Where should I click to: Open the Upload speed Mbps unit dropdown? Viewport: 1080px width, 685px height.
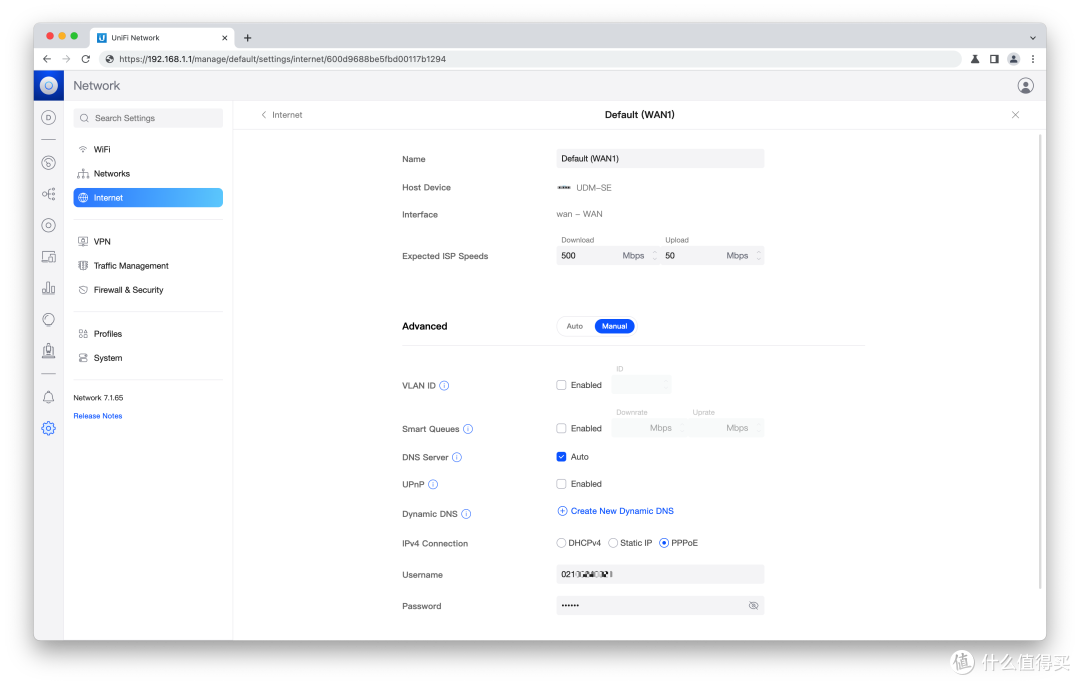[x=743, y=256]
